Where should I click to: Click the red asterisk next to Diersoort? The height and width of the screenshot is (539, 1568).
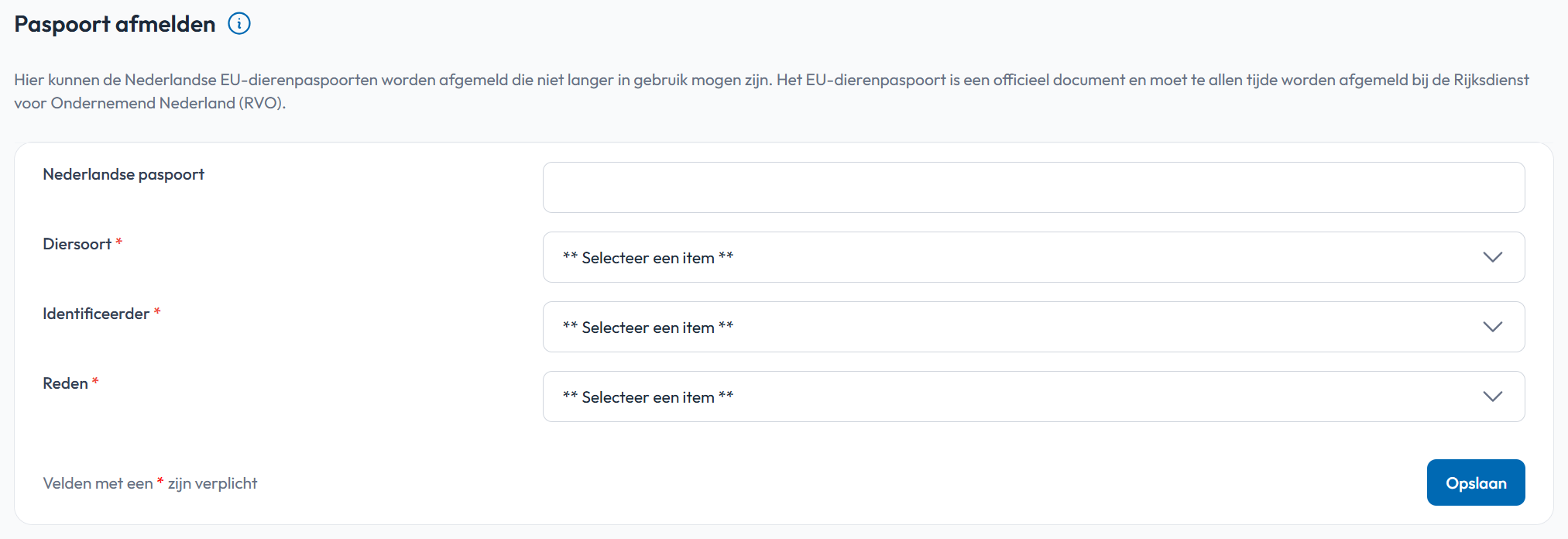tap(118, 242)
